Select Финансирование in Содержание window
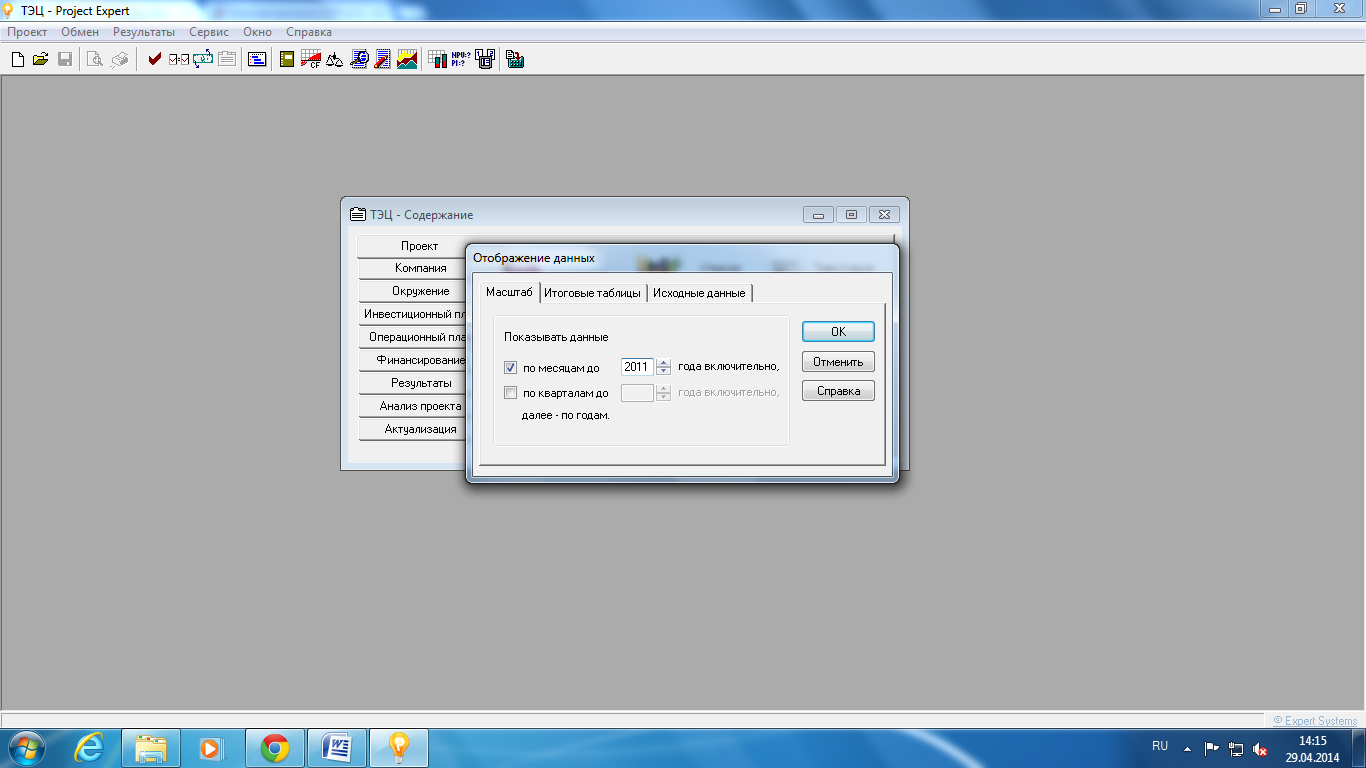 pos(413,360)
